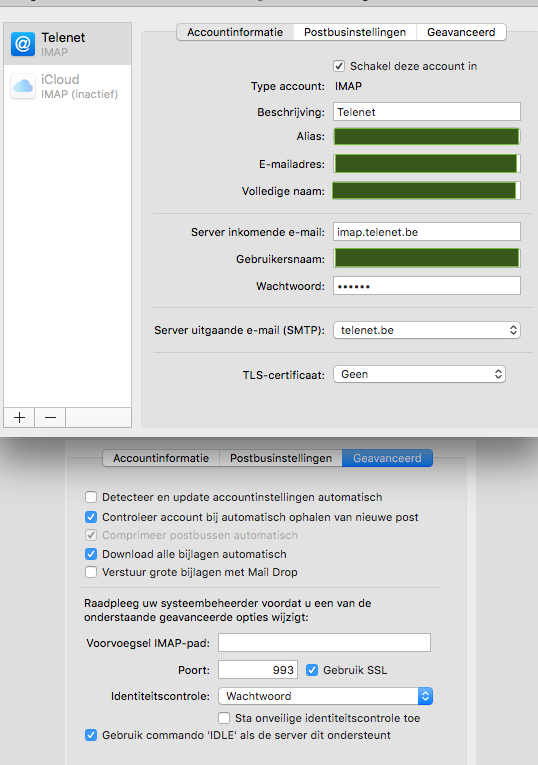The width and height of the screenshot is (538, 765).
Task: Open Identiteitscontrole dropdown 'Wachtwoord'
Action: [x=325, y=696]
